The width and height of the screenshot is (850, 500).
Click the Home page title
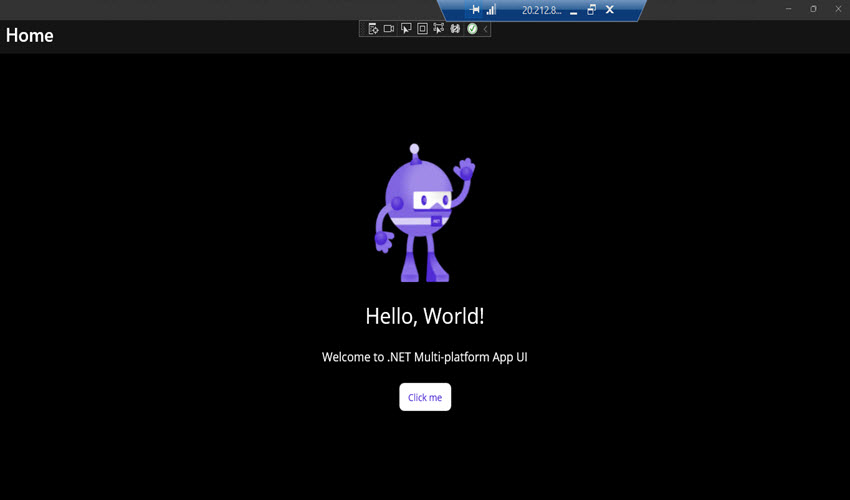pyautogui.click(x=30, y=36)
